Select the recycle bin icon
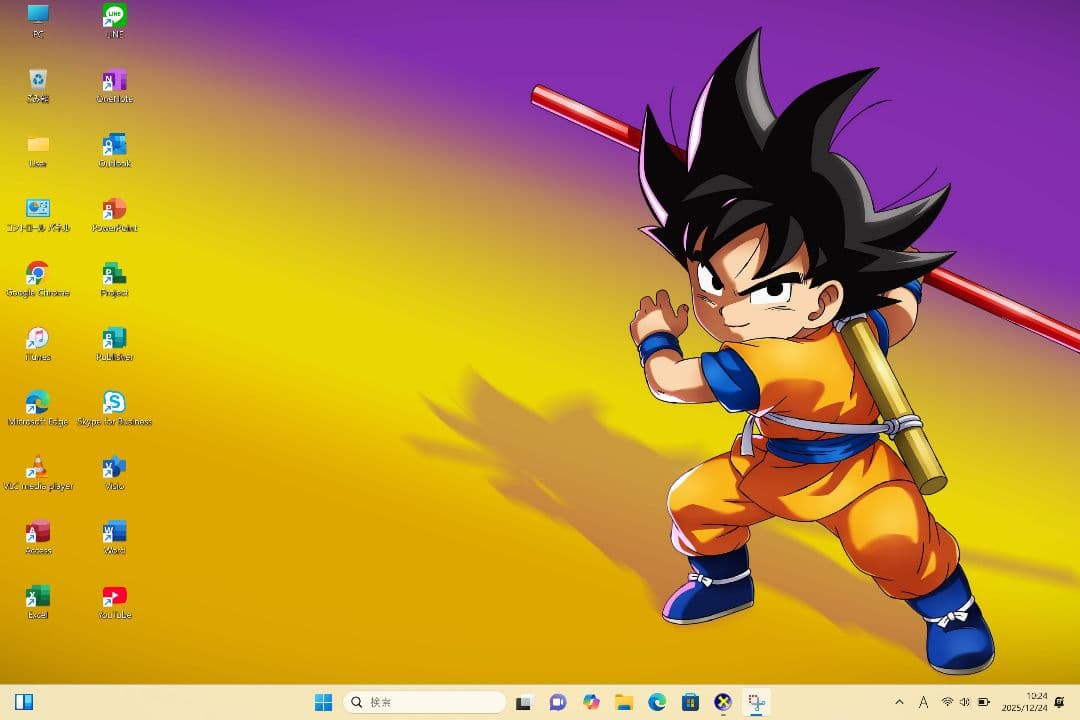Image resolution: width=1080 pixels, height=720 pixels. coord(38,80)
